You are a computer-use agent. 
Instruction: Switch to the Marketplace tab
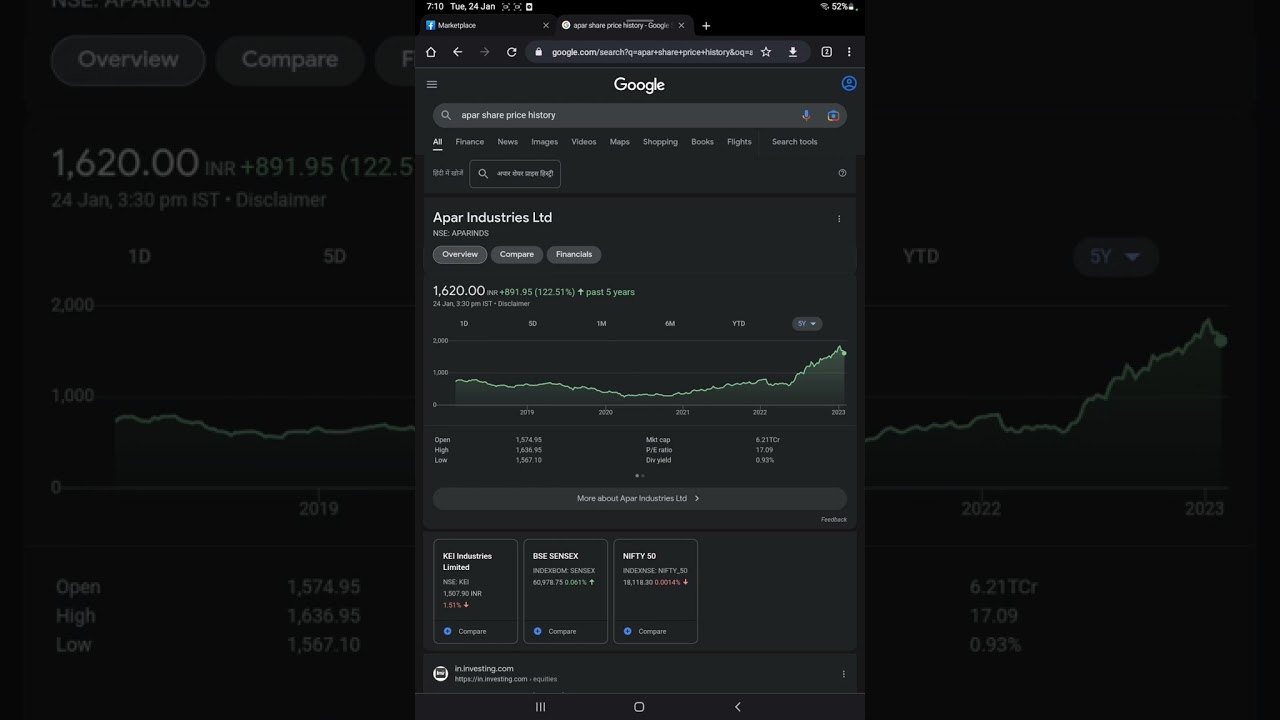click(x=484, y=25)
